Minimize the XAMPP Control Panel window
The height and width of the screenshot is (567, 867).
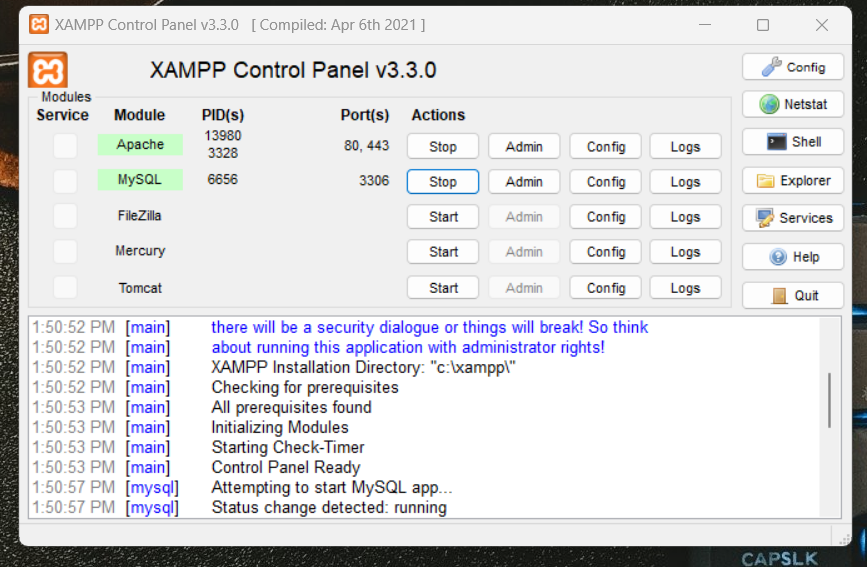click(x=705, y=25)
